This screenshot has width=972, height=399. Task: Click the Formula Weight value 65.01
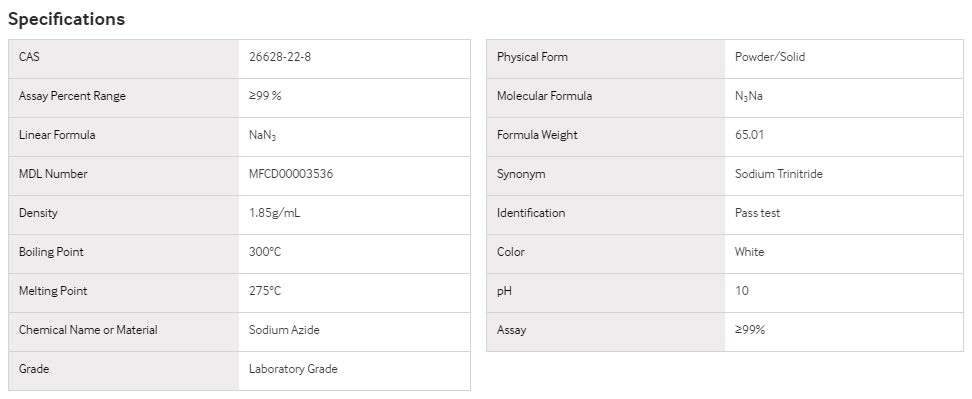coord(749,135)
